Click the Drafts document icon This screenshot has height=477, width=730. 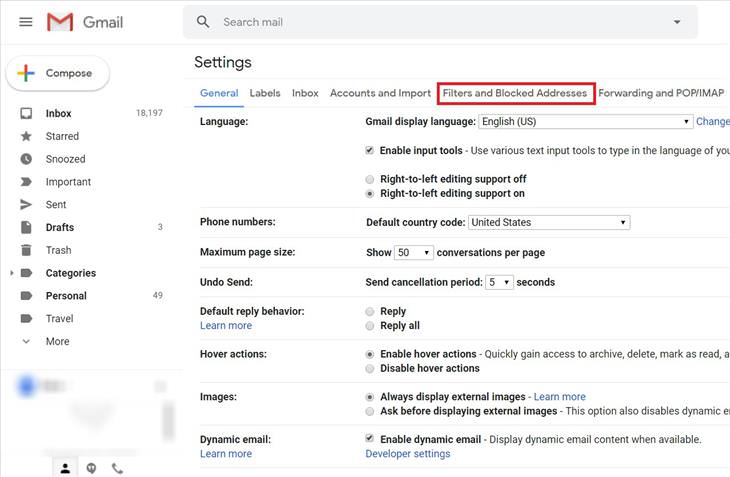[x=26, y=227]
